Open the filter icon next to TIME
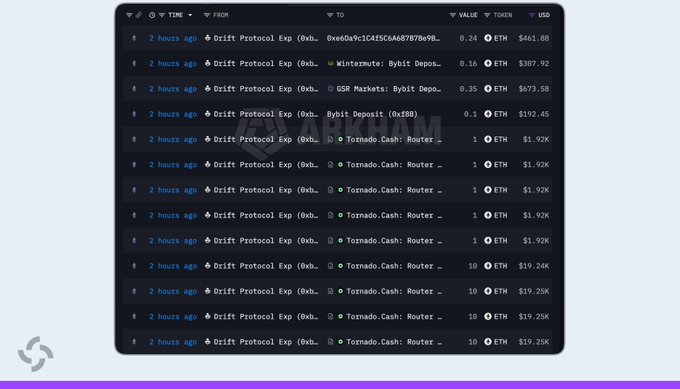This screenshot has width=680, height=389. (x=162, y=15)
